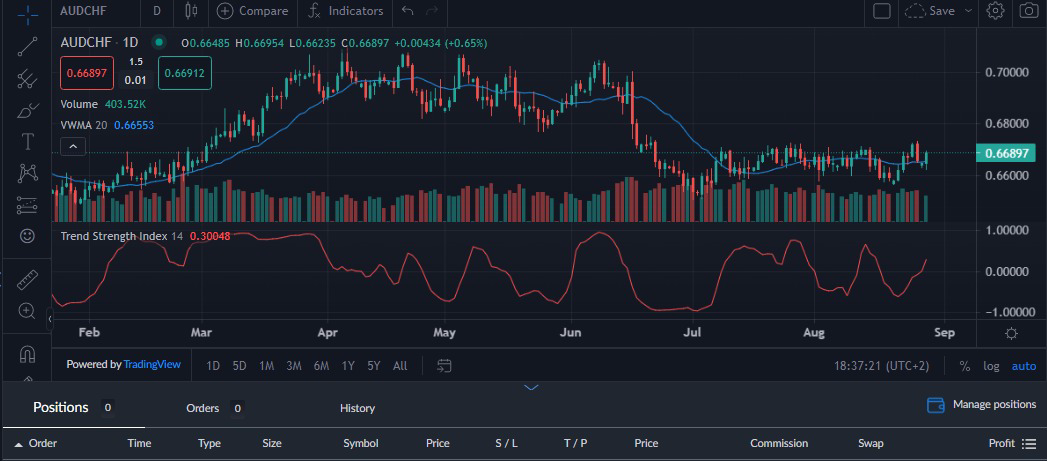The height and width of the screenshot is (461, 1047).
Task: Click the go to date icon
Action: pos(445,365)
